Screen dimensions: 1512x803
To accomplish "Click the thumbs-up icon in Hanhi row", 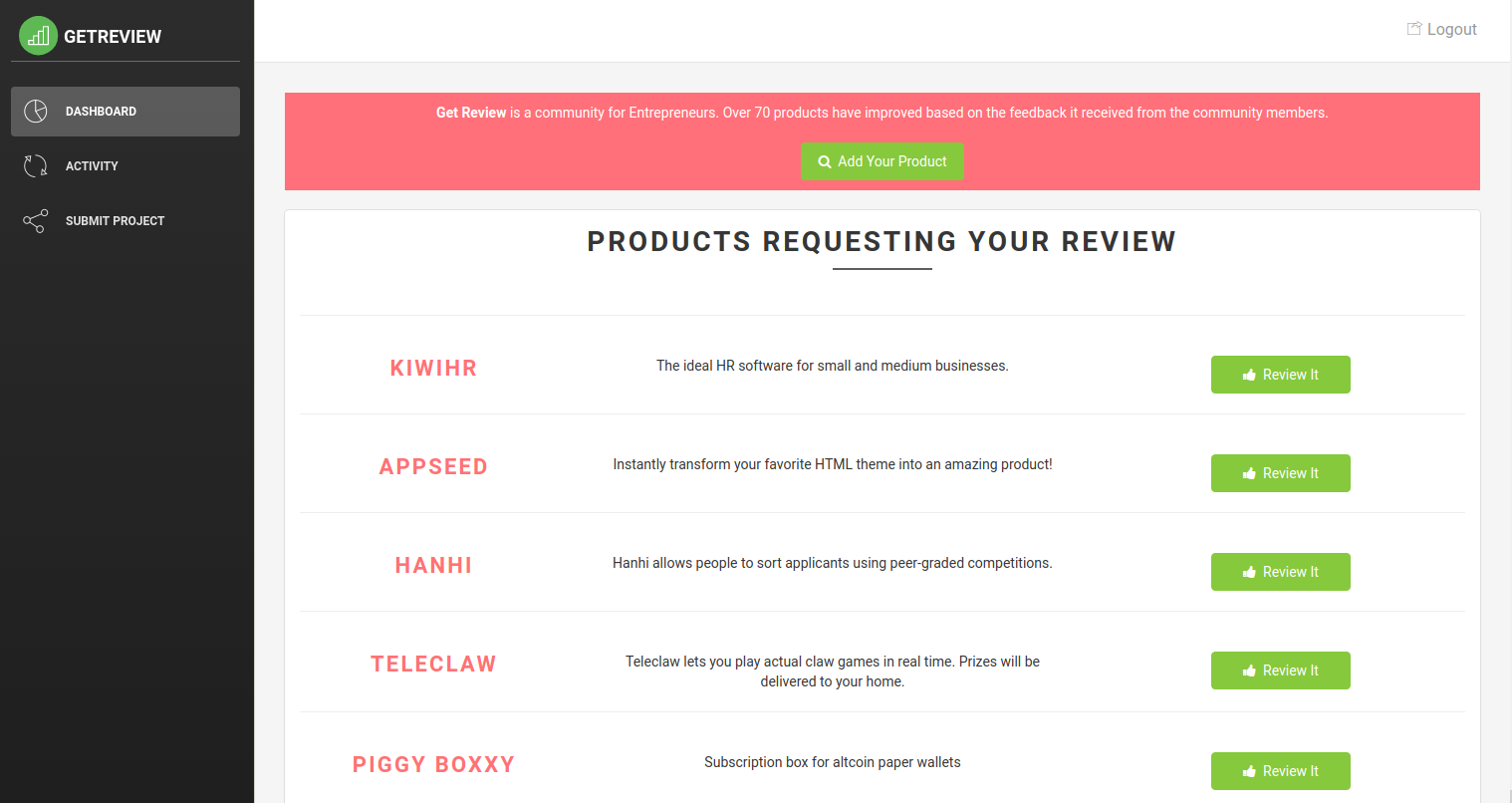I will coord(1249,572).
